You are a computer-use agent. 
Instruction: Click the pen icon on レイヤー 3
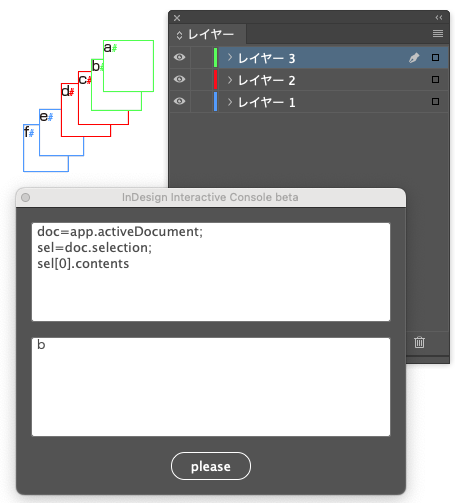click(x=414, y=58)
